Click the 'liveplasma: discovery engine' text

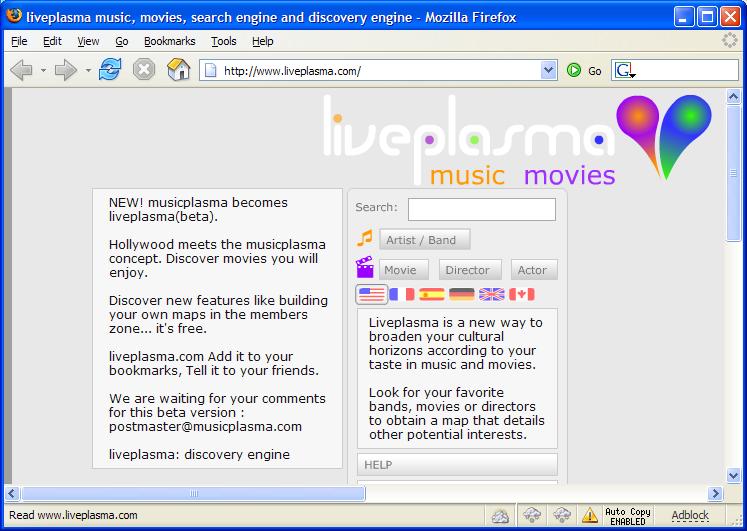click(199, 454)
